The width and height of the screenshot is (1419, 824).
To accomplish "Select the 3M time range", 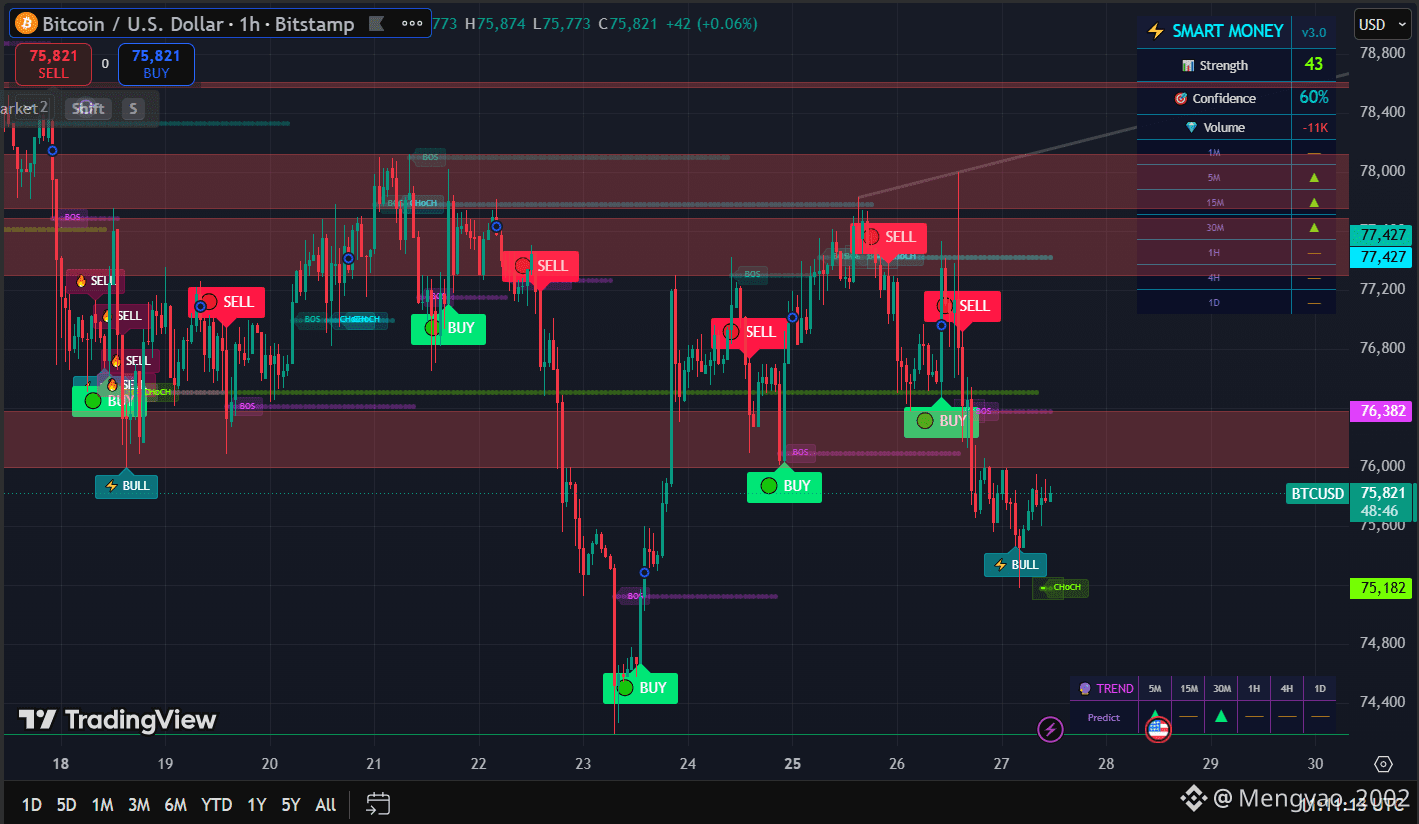I will 138,804.
